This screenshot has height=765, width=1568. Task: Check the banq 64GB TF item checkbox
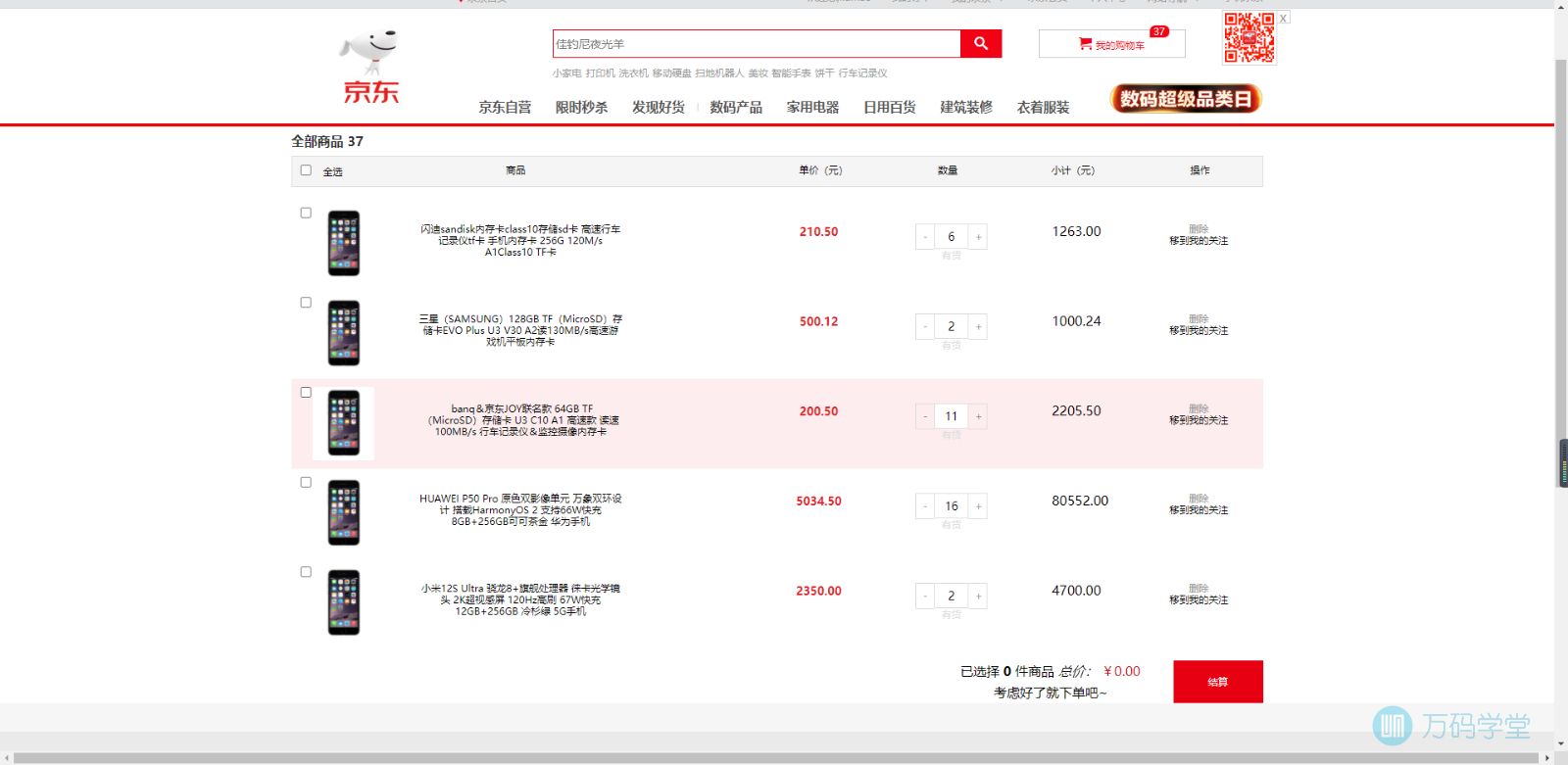pyautogui.click(x=306, y=393)
